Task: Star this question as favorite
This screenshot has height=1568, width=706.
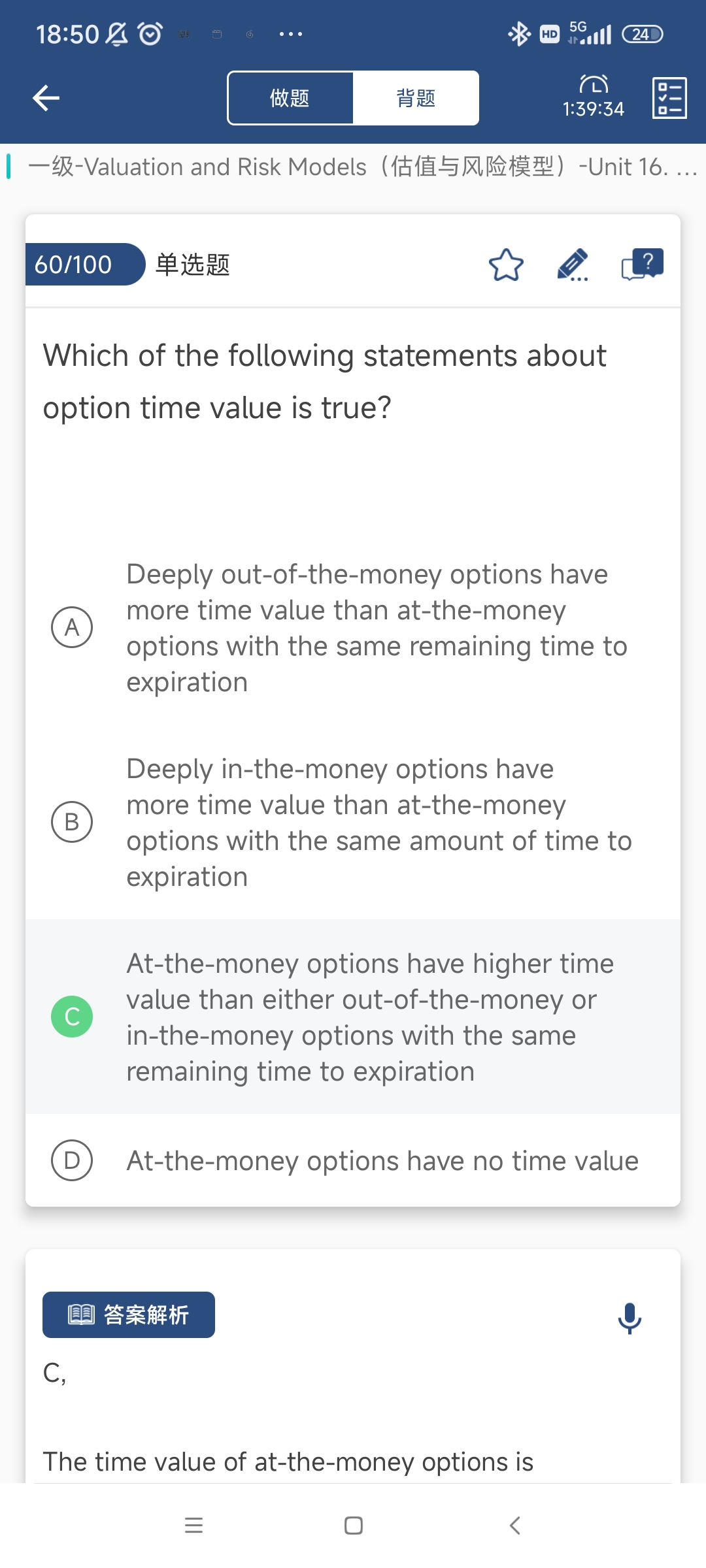Action: [506, 265]
